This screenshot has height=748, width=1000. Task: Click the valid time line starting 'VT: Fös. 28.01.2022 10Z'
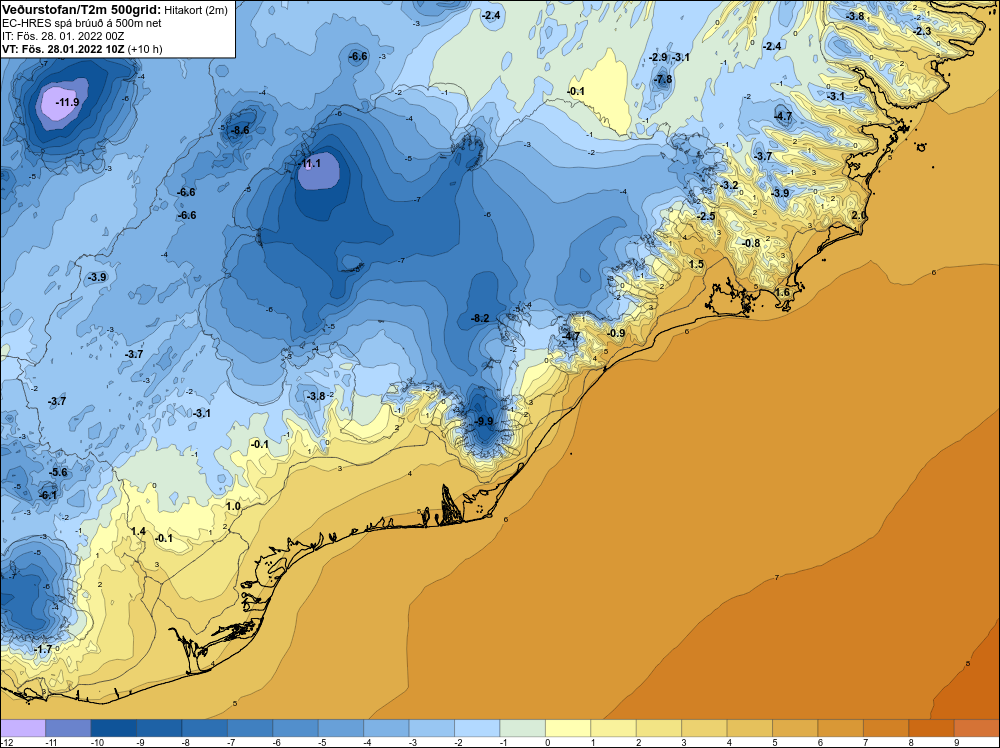[x=82, y=49]
